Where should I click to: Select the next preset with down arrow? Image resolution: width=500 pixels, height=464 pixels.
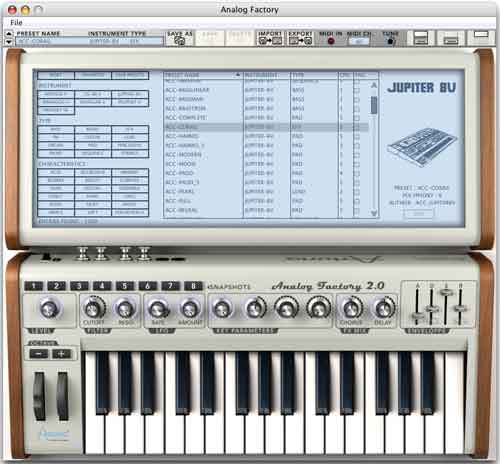click(x=9, y=41)
